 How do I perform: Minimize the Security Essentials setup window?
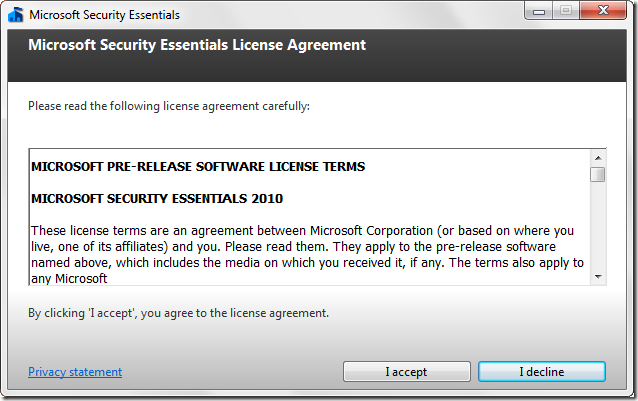click(541, 12)
